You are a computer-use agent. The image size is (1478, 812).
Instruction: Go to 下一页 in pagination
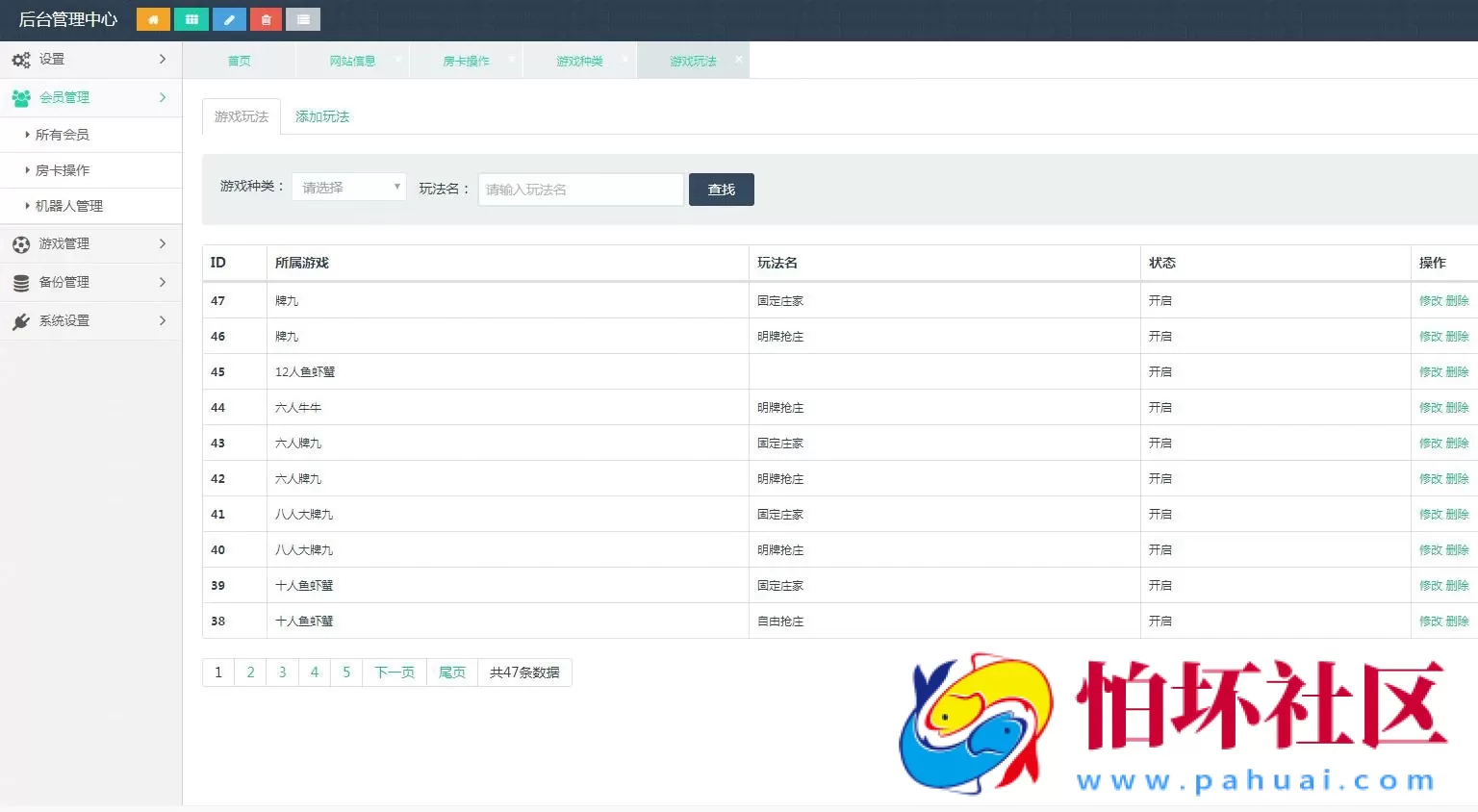click(395, 672)
